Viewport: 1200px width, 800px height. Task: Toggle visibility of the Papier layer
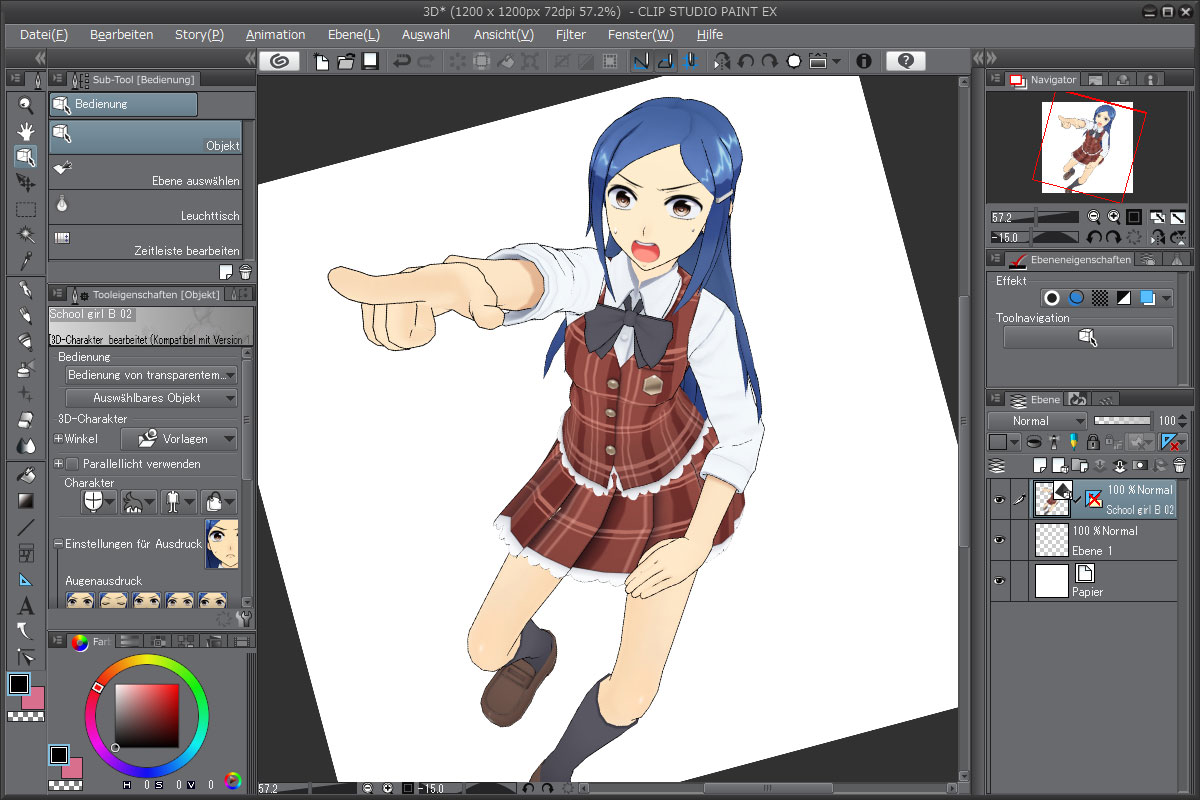click(998, 581)
